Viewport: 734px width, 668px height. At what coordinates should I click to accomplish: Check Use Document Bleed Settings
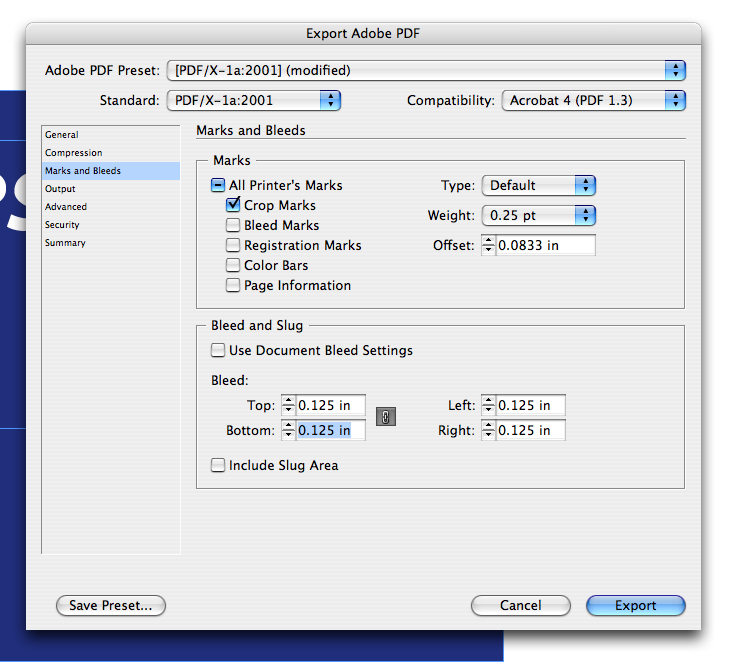[x=218, y=350]
